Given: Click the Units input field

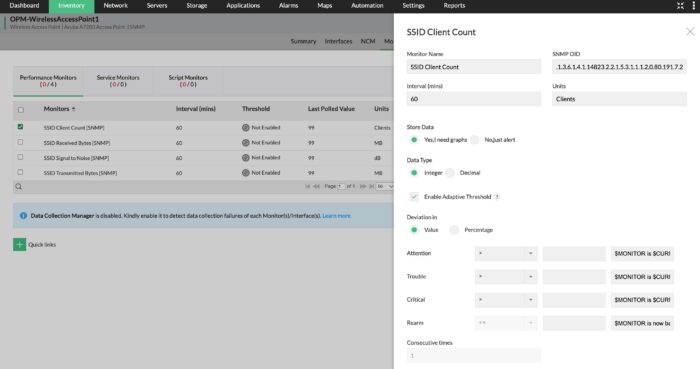Looking at the screenshot, I should tap(619, 99).
